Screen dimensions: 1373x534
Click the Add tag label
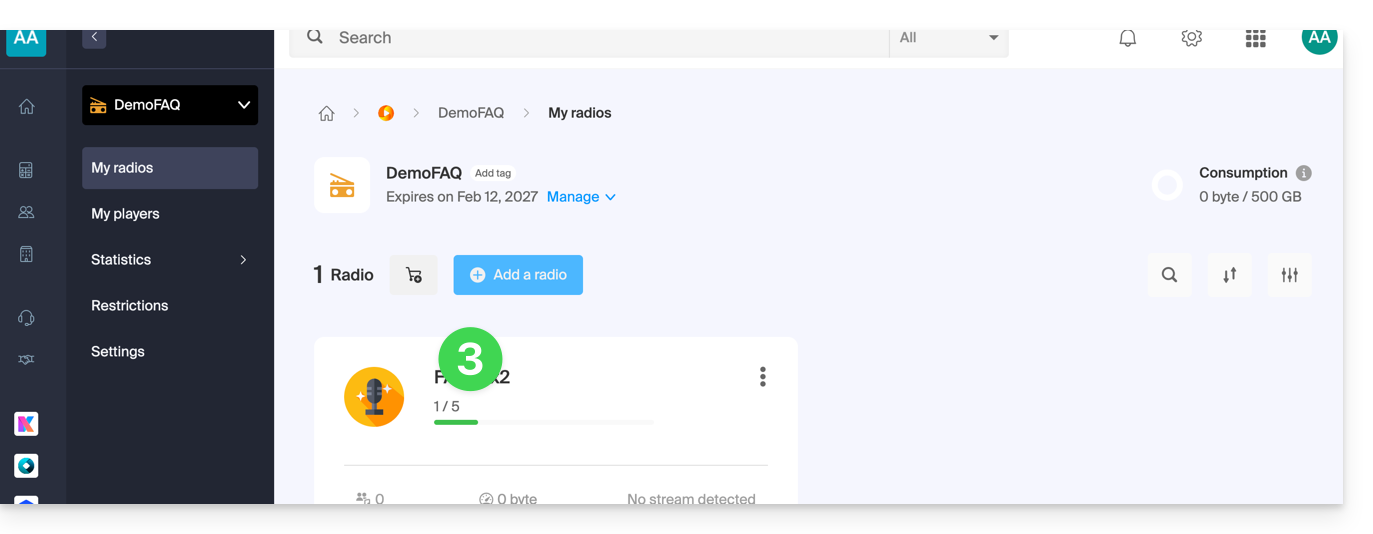tap(493, 173)
